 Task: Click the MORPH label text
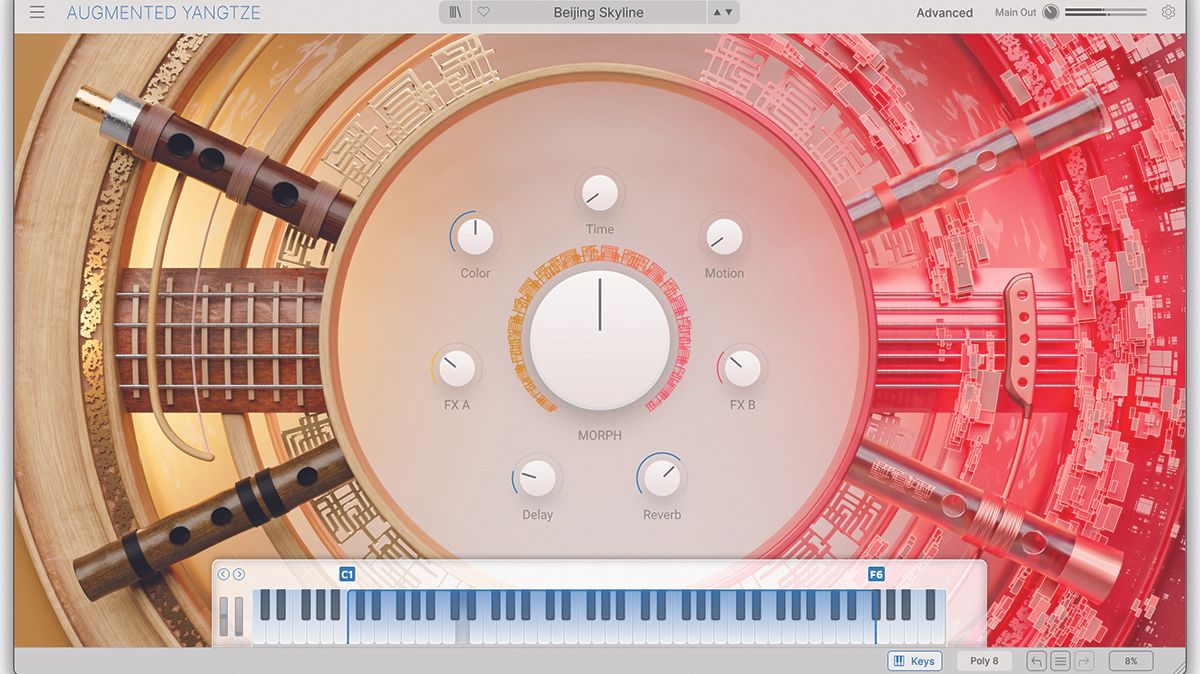599,435
